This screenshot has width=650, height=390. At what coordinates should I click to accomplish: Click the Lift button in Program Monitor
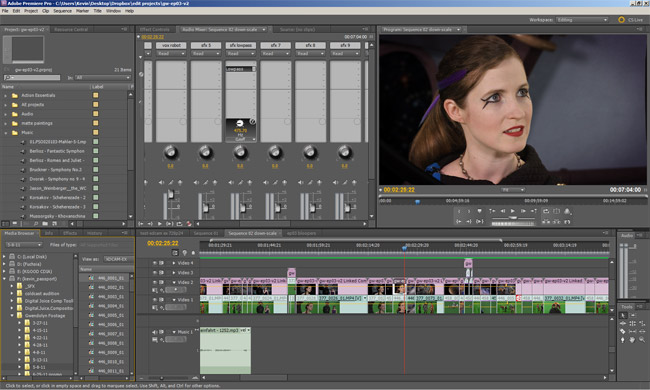pos(546,221)
